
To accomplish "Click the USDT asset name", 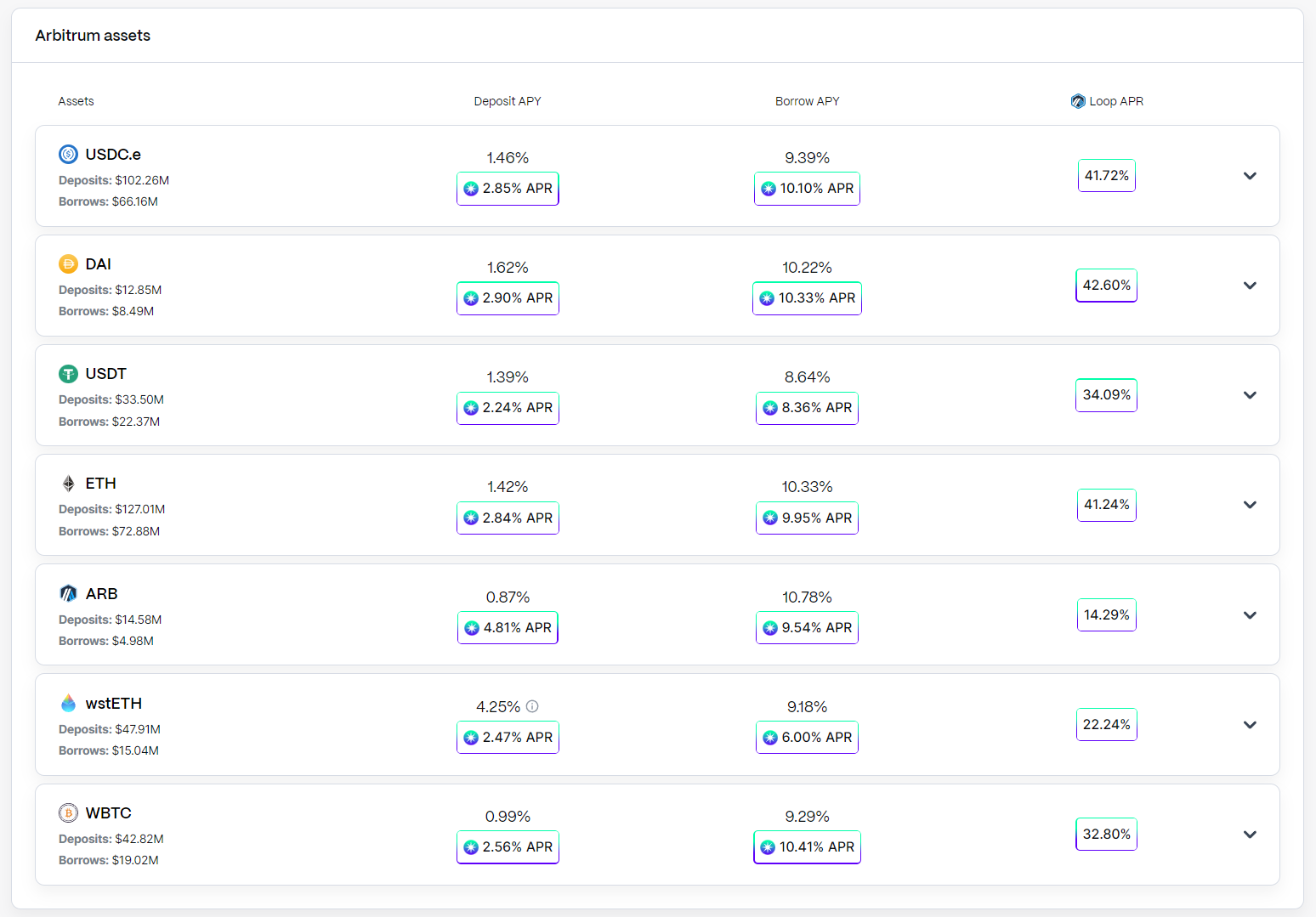I will click(106, 373).
